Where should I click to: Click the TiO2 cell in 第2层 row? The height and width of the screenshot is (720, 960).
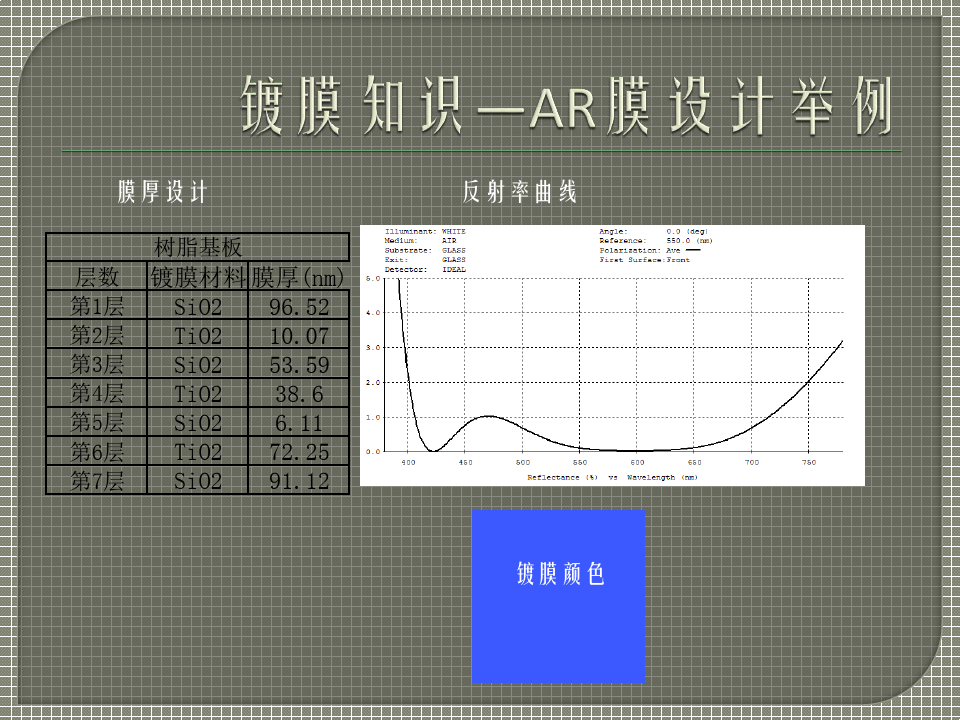[x=198, y=335]
